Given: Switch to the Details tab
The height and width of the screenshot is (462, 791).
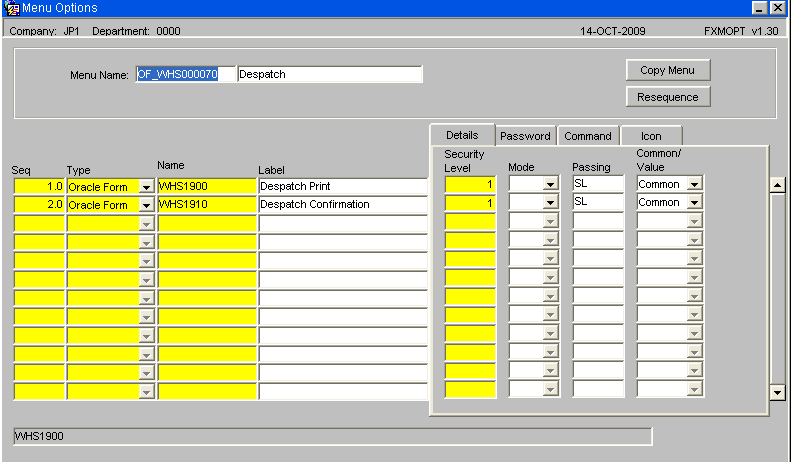Looking at the screenshot, I should (462, 135).
